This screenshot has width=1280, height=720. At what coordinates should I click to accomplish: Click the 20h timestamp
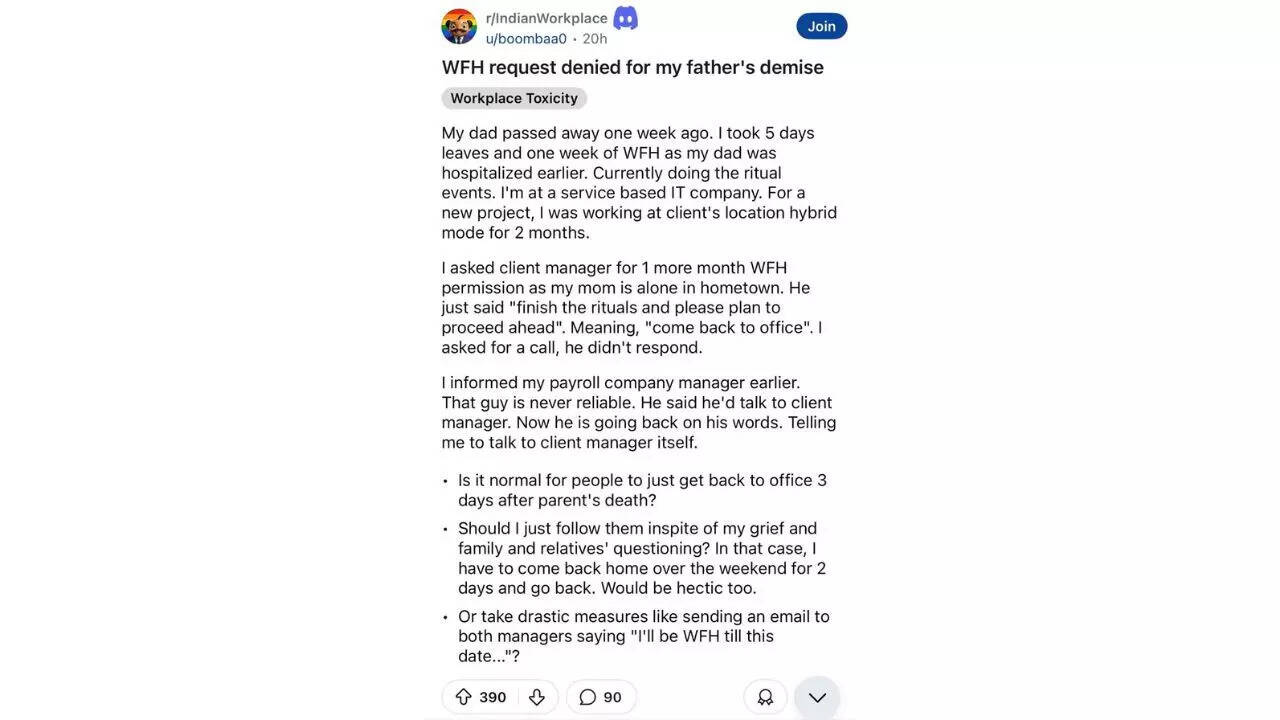coord(593,38)
